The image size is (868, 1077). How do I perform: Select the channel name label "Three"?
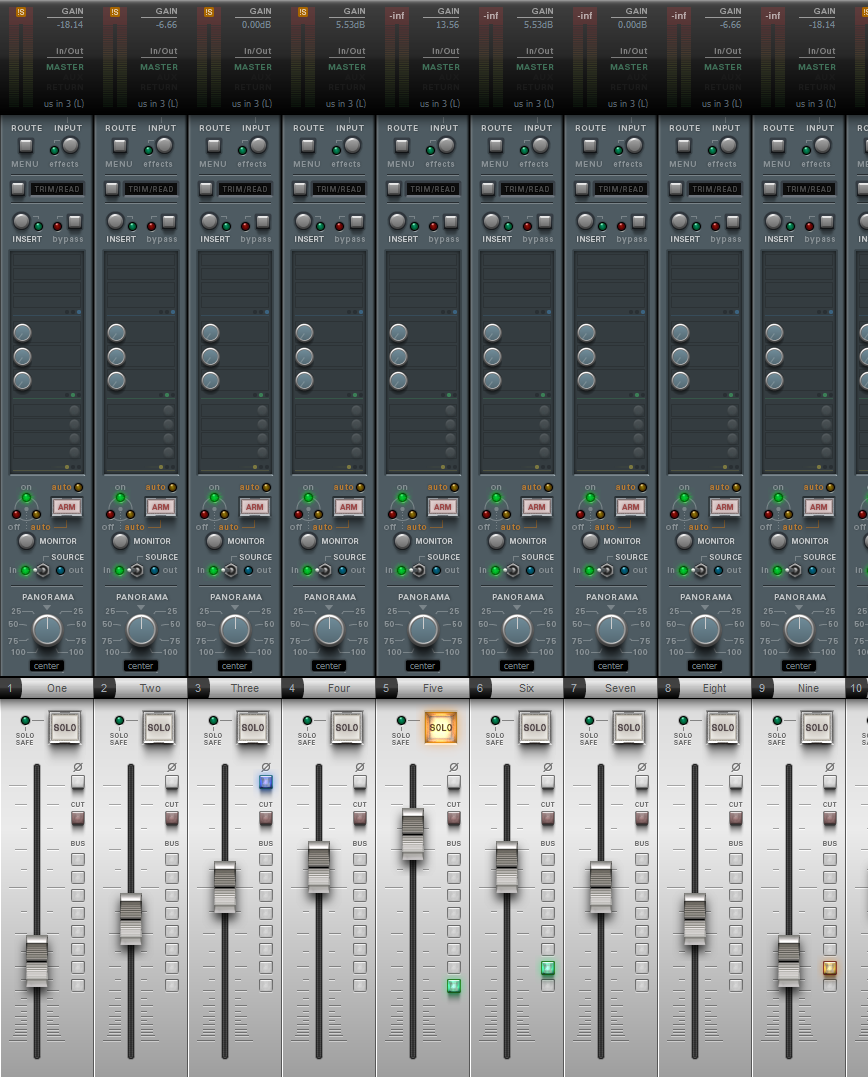click(x=244, y=688)
